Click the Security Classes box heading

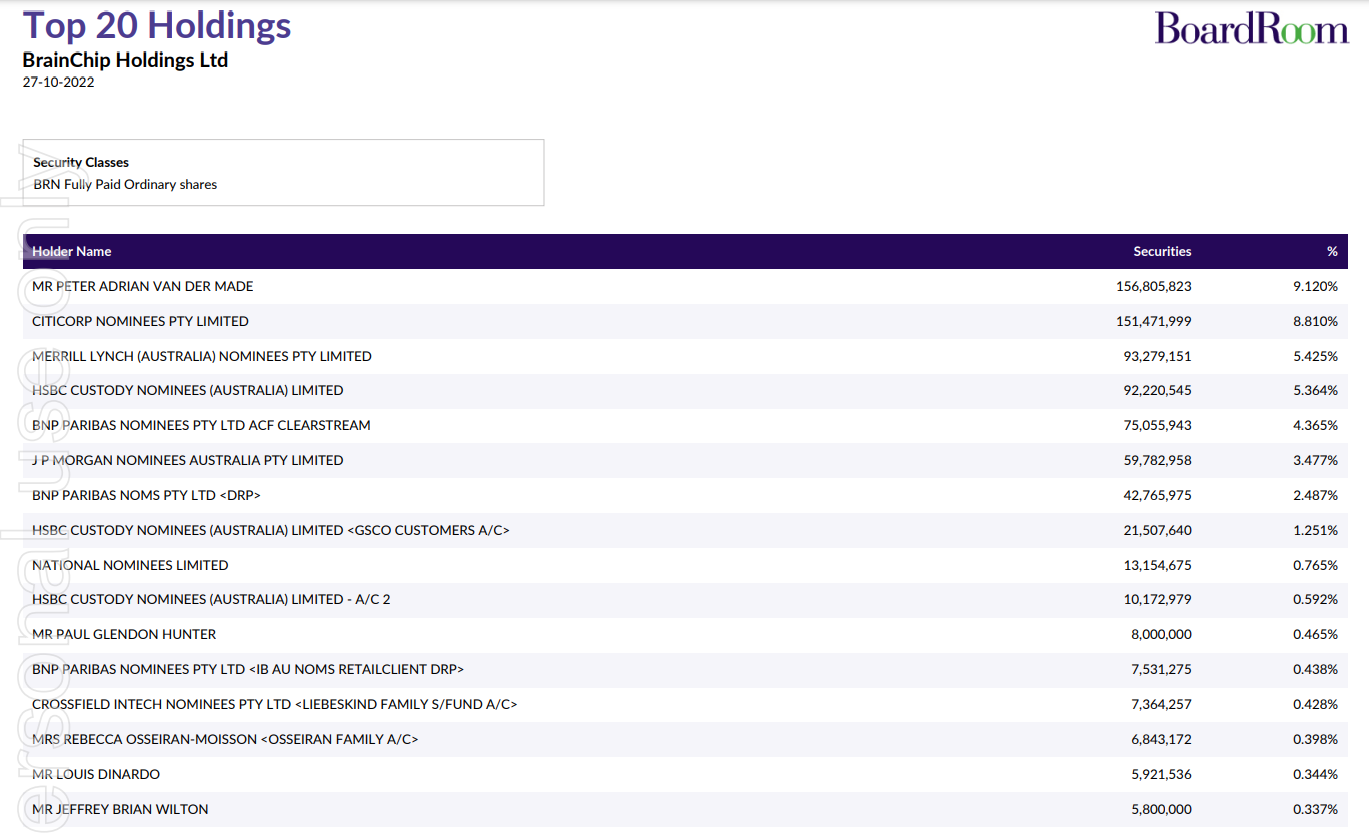point(81,162)
